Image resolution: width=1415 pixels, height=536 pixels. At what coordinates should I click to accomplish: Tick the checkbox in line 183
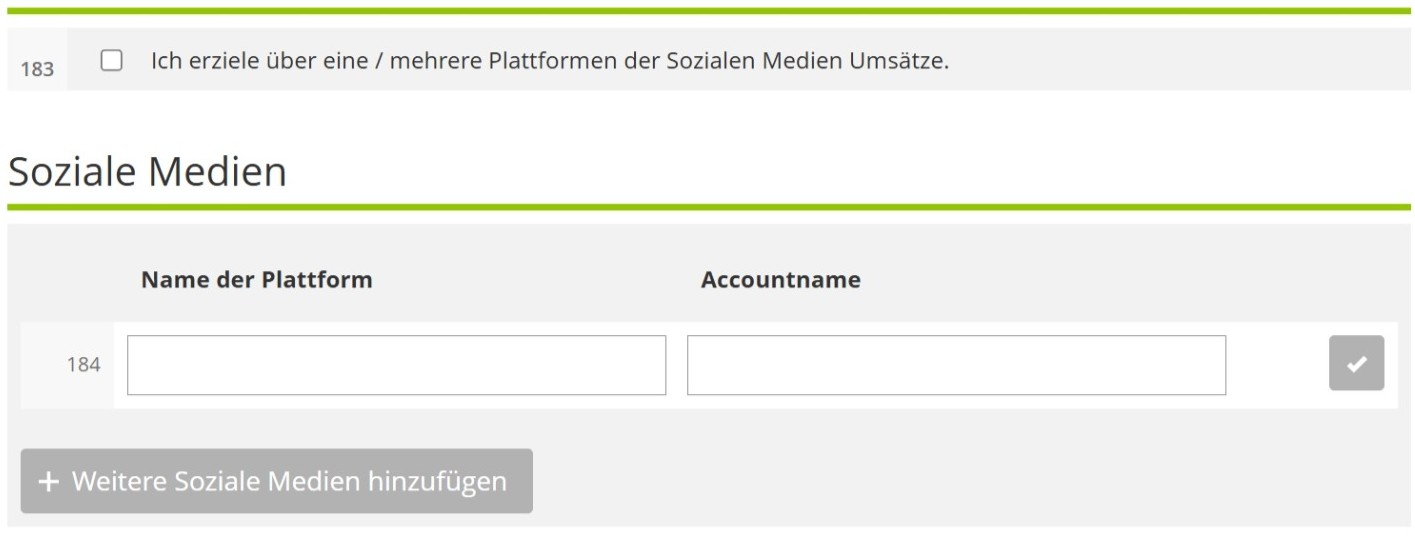click(112, 60)
